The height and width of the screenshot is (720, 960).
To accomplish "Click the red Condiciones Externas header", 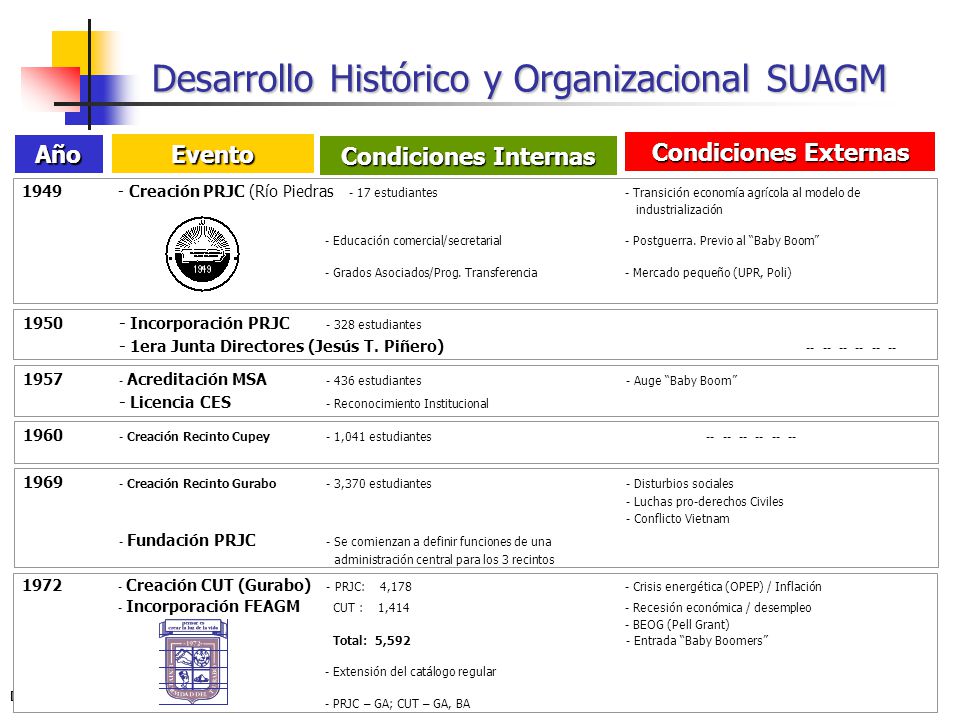I will (779, 151).
